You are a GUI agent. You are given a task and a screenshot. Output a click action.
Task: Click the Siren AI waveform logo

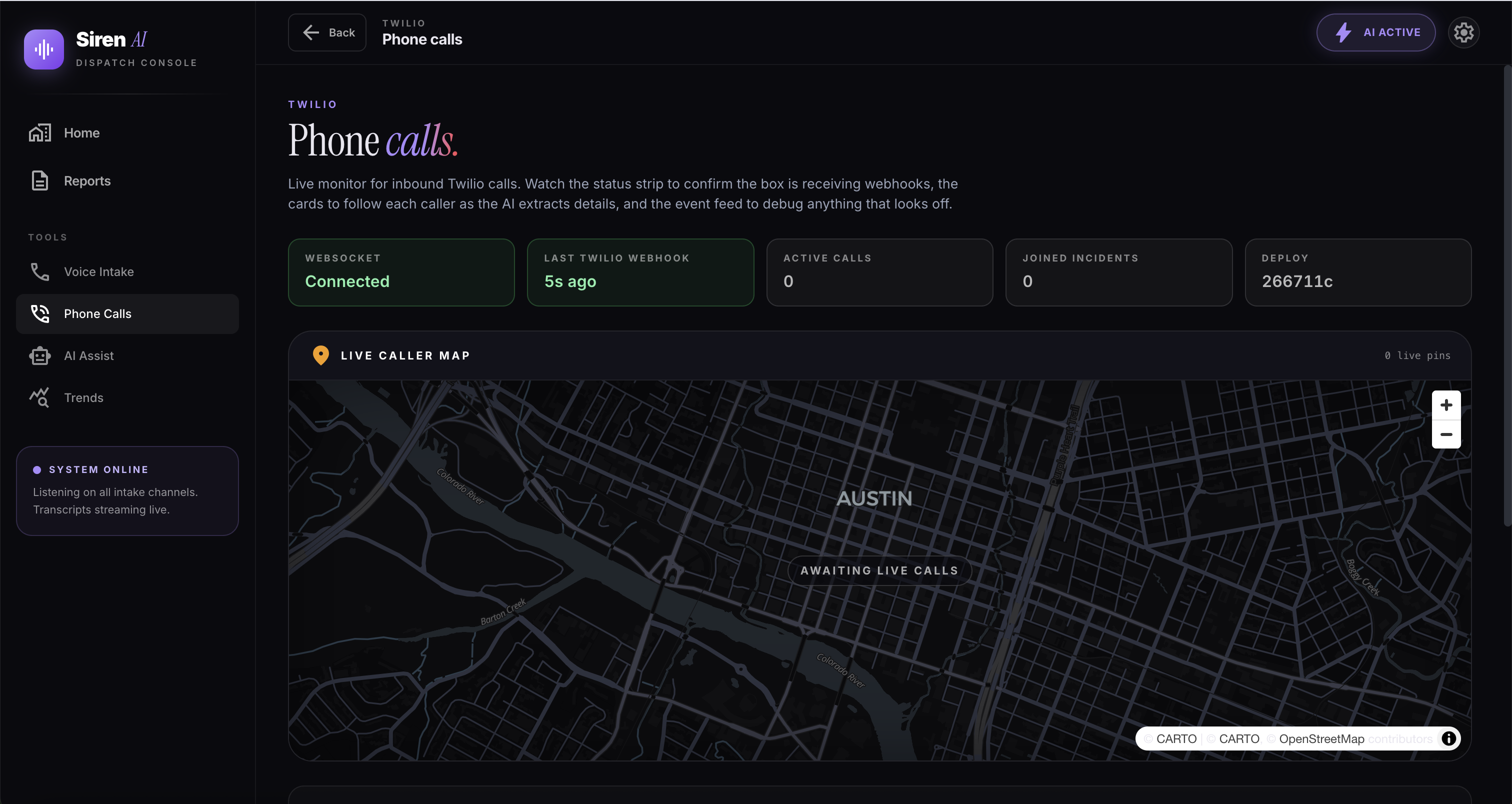[43, 49]
